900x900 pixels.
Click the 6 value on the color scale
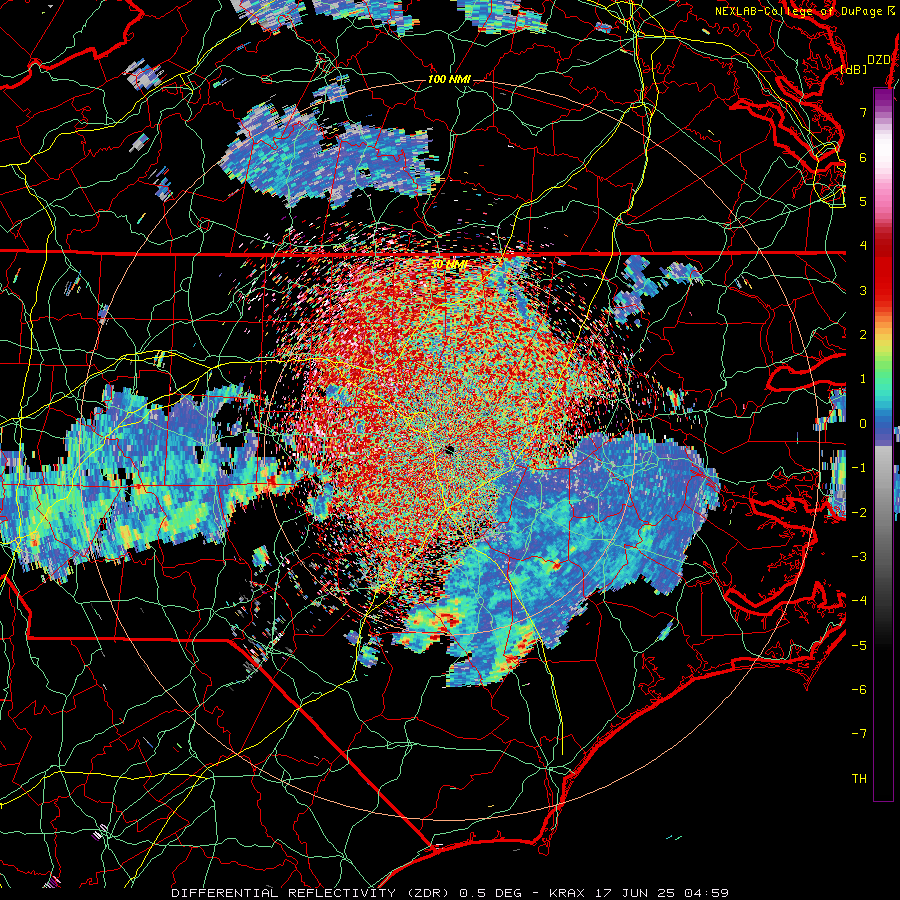tap(863, 157)
